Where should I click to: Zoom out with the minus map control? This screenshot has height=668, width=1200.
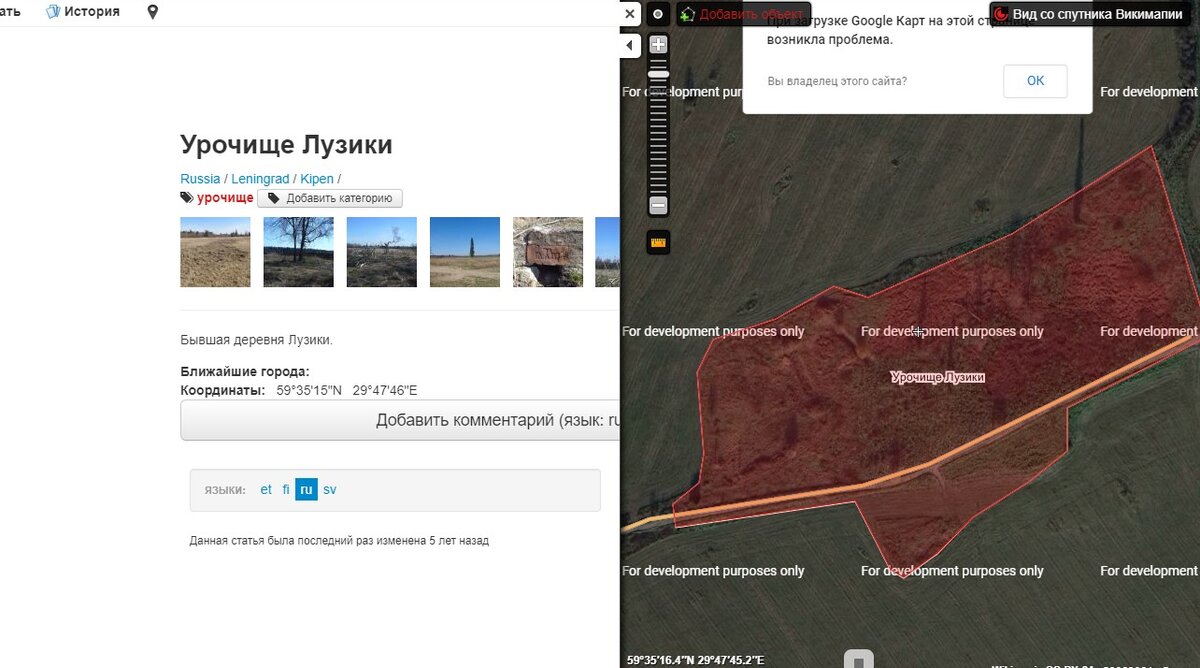pyautogui.click(x=658, y=205)
